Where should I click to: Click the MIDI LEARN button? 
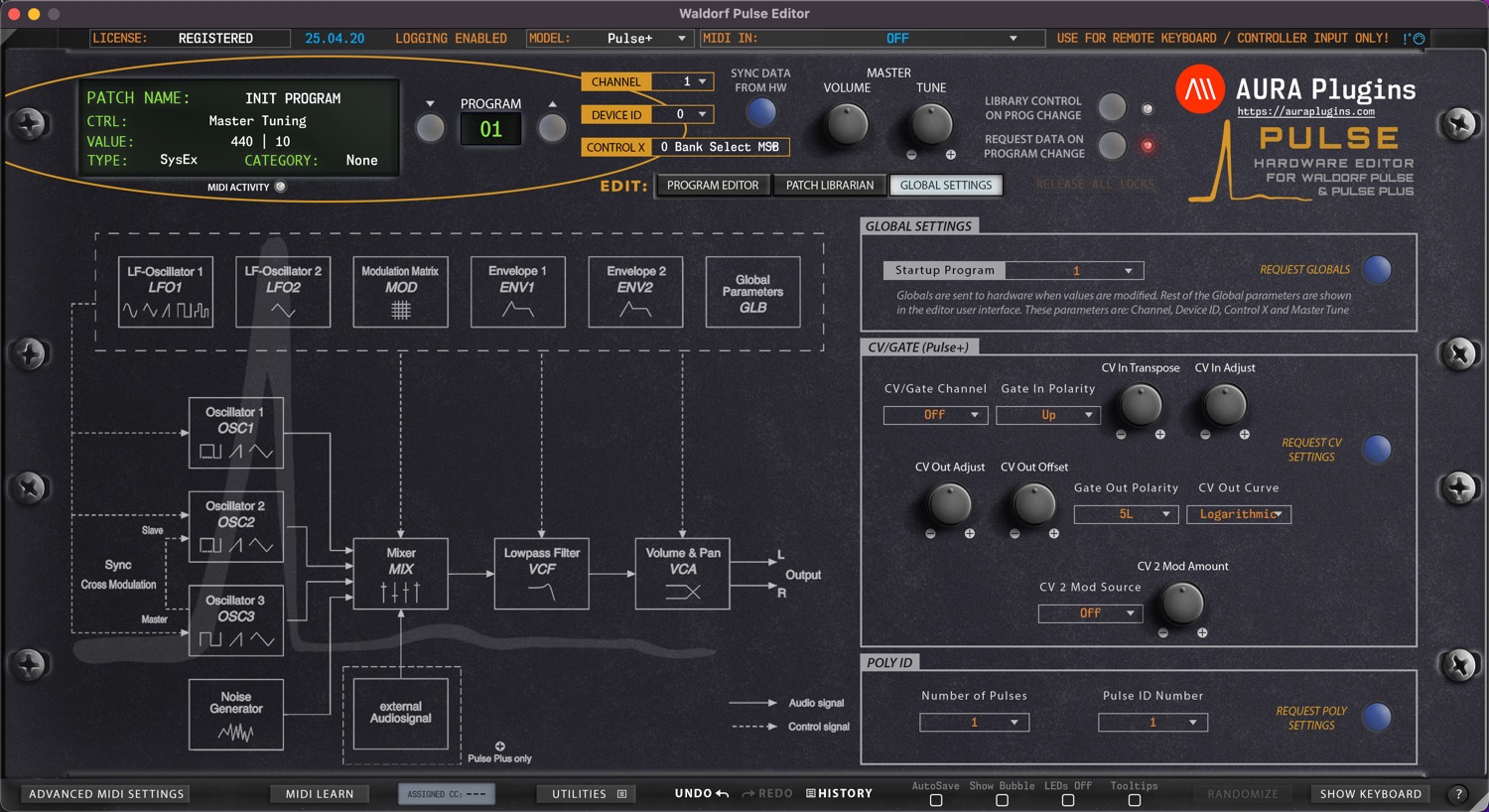(x=320, y=794)
